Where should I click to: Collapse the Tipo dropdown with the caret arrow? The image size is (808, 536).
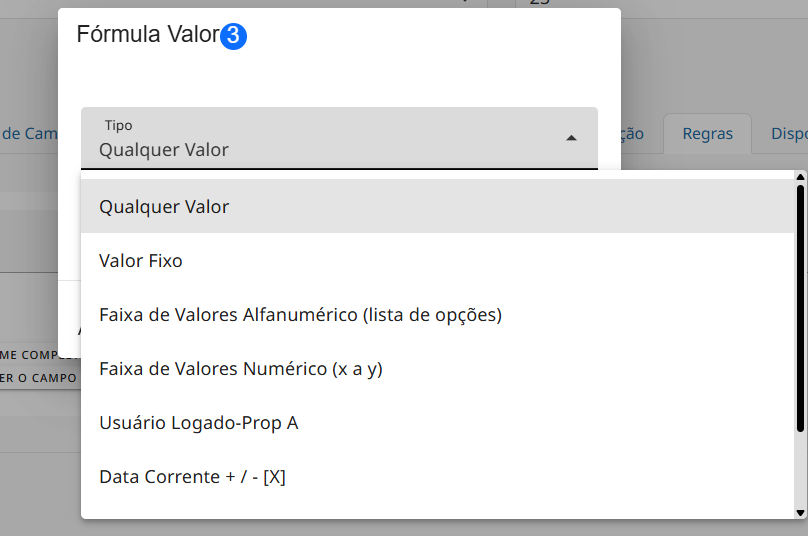tap(571, 138)
